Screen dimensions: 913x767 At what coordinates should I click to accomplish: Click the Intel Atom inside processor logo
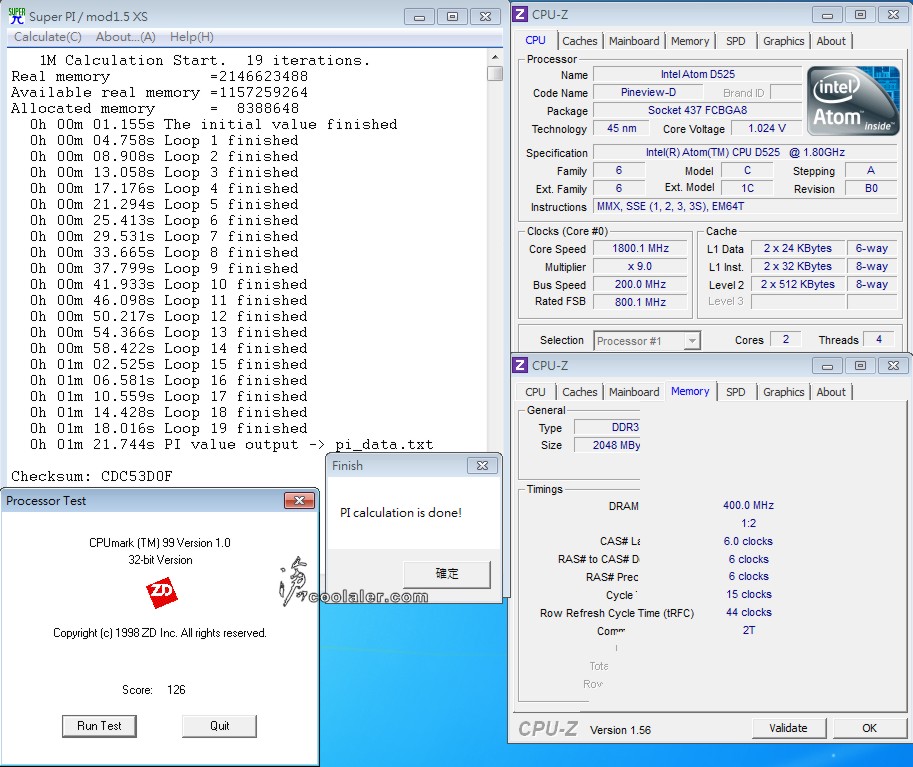pyautogui.click(x=853, y=101)
